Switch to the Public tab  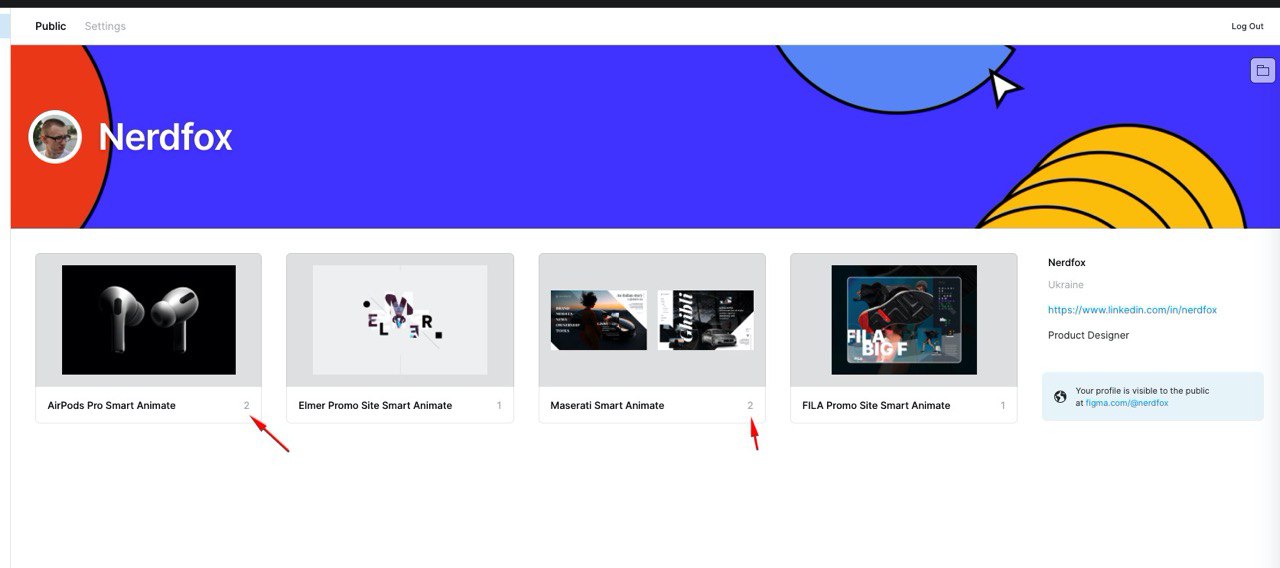click(50, 26)
